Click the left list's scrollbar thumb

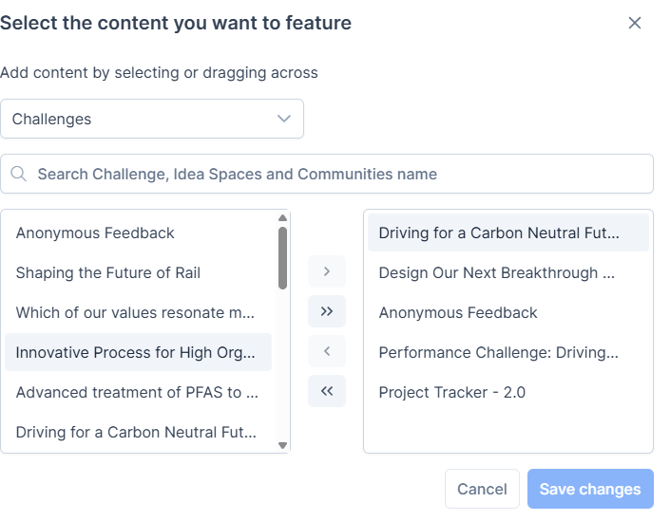coord(282,257)
